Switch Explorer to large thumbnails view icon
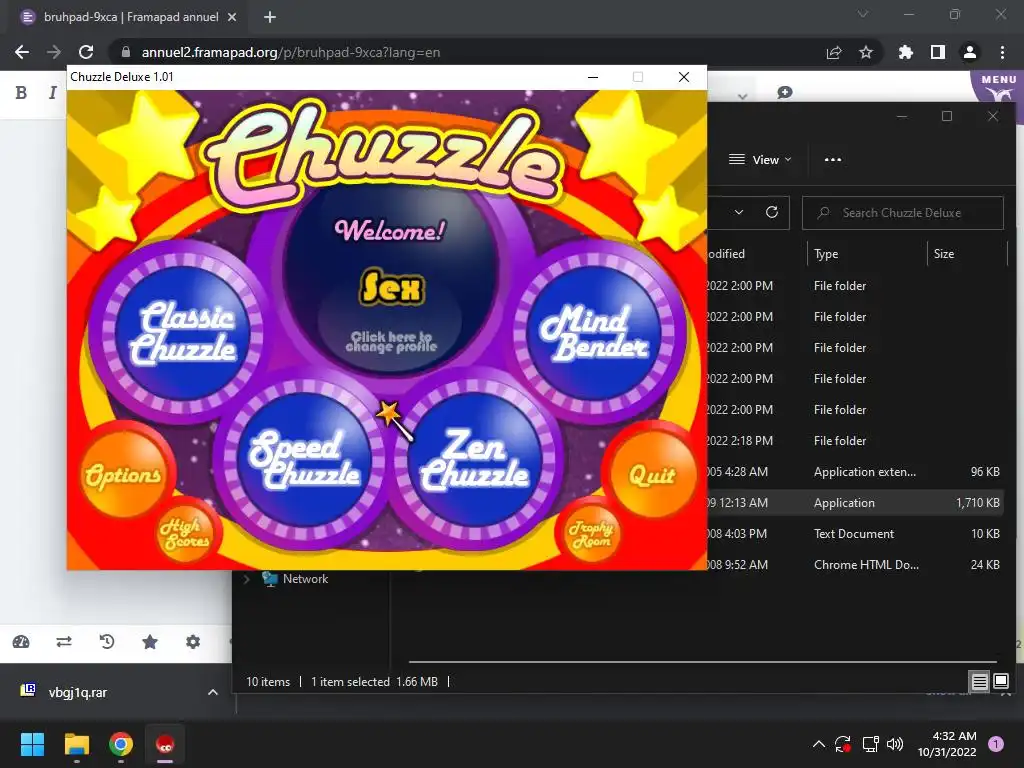The width and height of the screenshot is (1024, 768). click(x=1000, y=682)
